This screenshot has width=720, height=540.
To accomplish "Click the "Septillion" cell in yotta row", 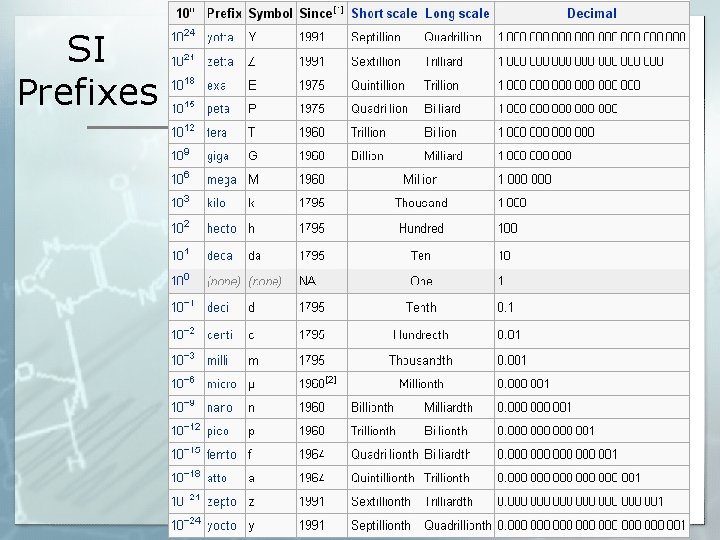I will 376,37.
